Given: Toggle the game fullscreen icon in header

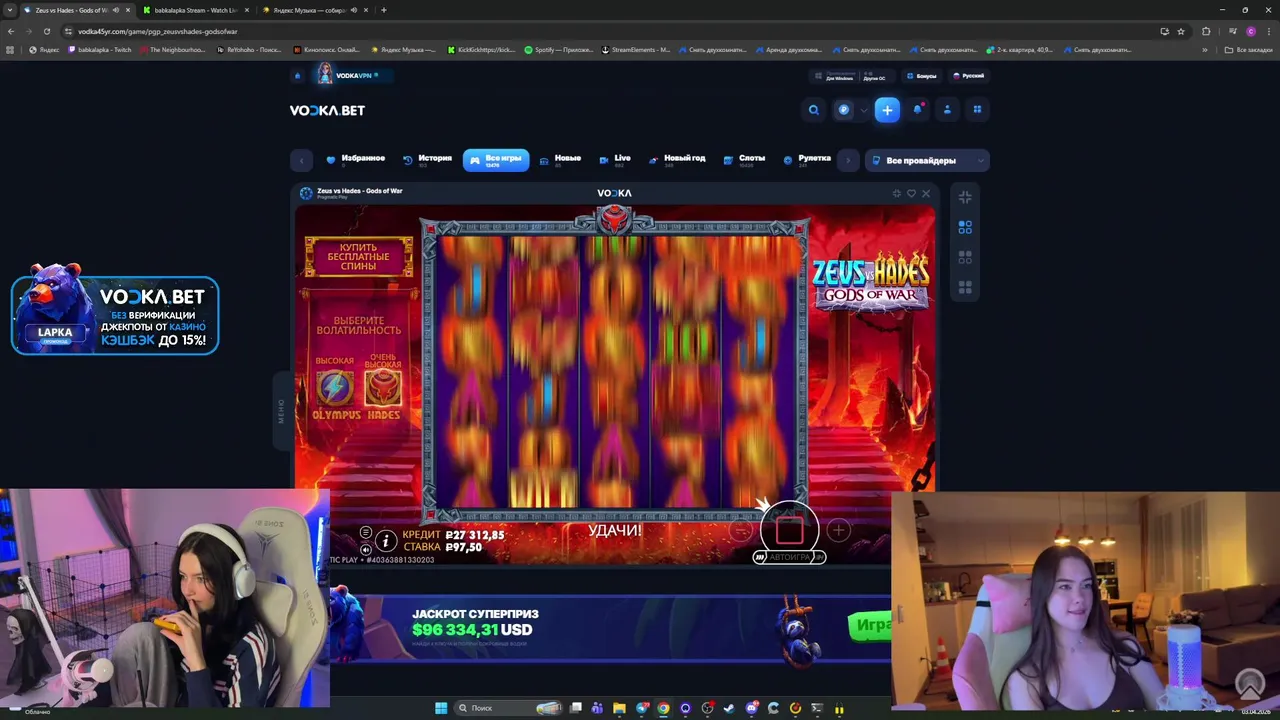Looking at the screenshot, I should click(x=896, y=193).
